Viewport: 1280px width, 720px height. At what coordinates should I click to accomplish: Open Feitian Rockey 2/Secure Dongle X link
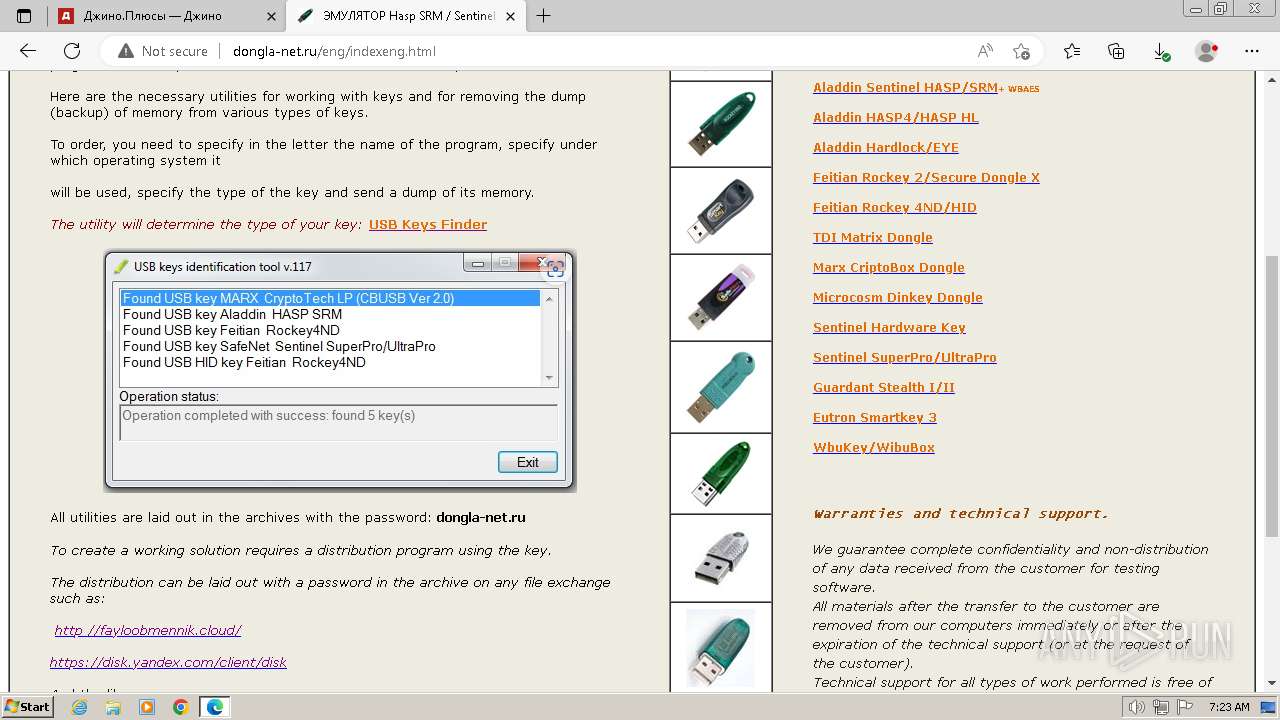[926, 178]
